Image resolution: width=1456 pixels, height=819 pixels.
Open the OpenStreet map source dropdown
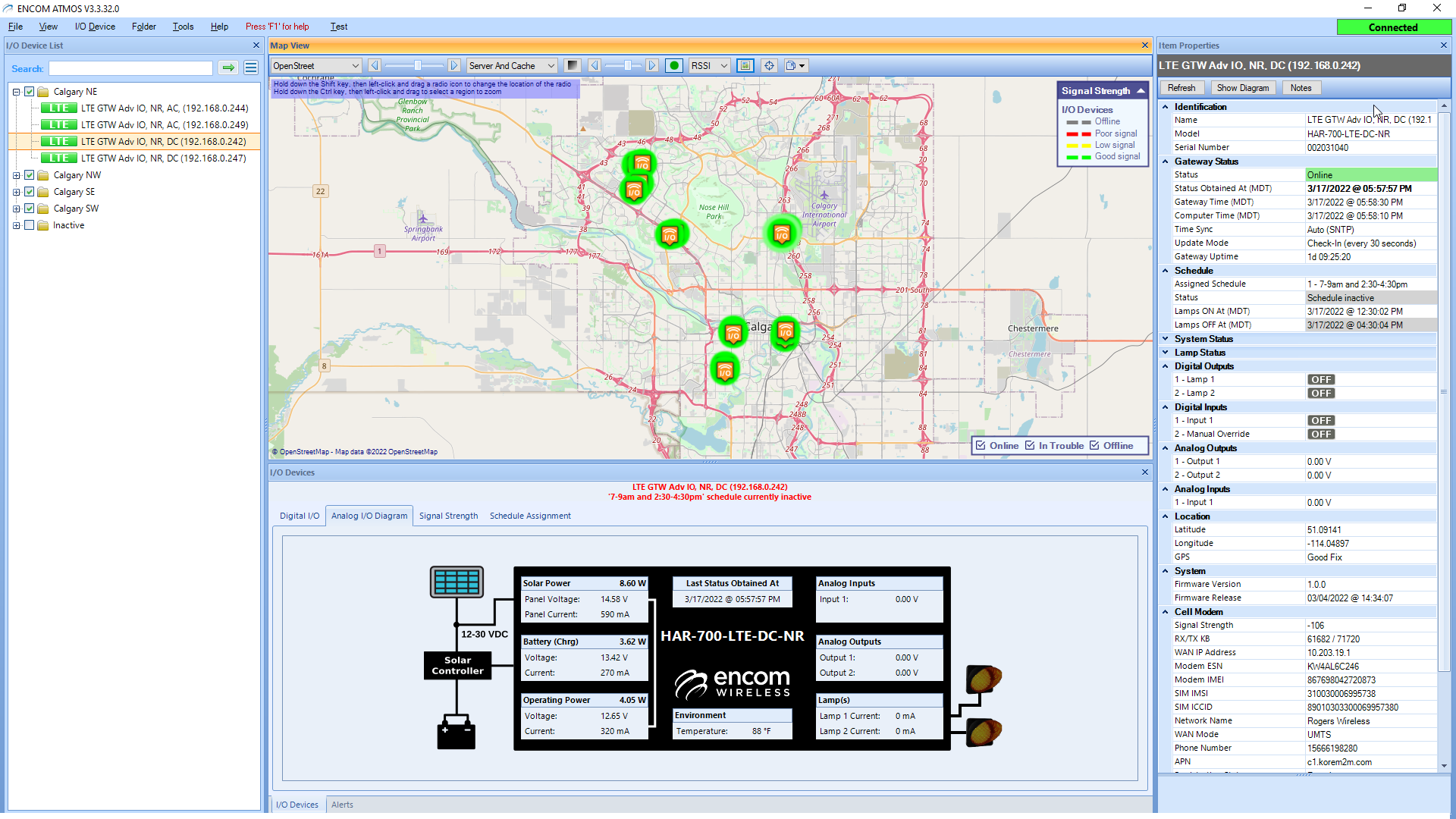314,65
